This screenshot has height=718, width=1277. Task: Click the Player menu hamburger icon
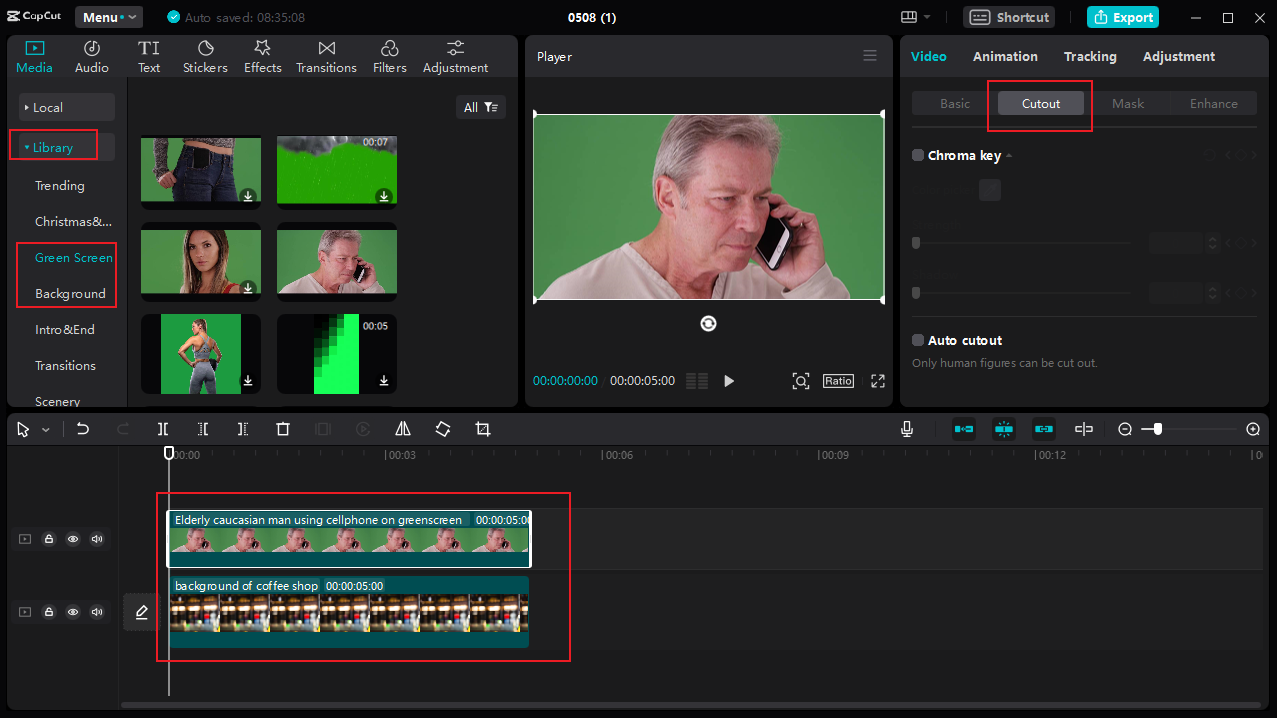coord(870,56)
